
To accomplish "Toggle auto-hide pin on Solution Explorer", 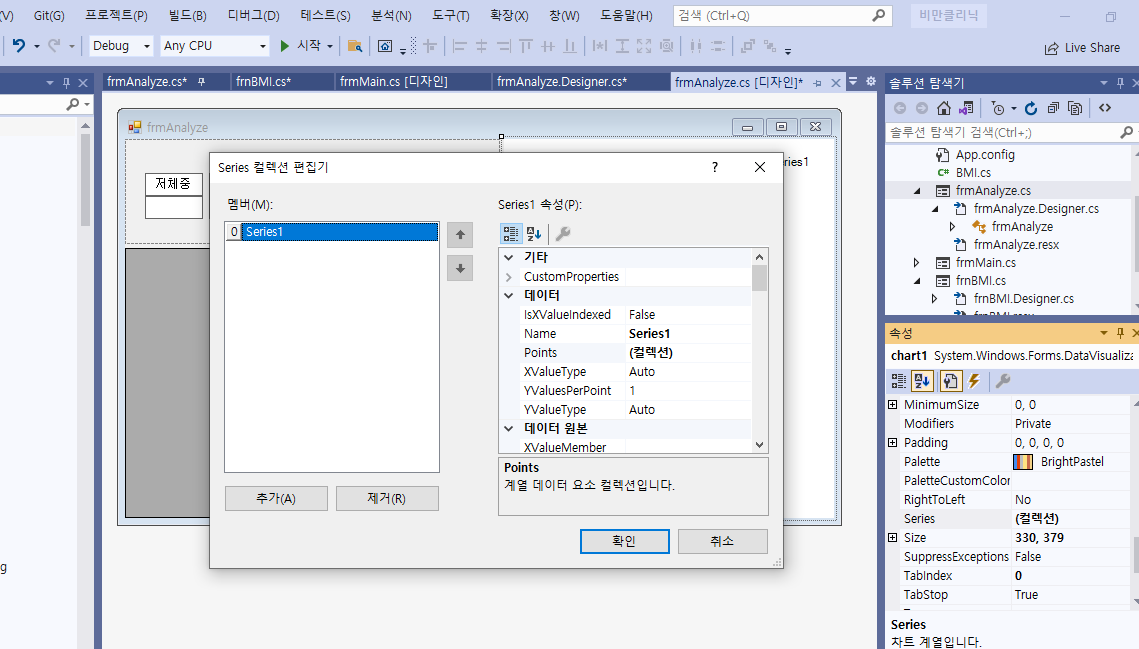I will pyautogui.click(x=1120, y=83).
